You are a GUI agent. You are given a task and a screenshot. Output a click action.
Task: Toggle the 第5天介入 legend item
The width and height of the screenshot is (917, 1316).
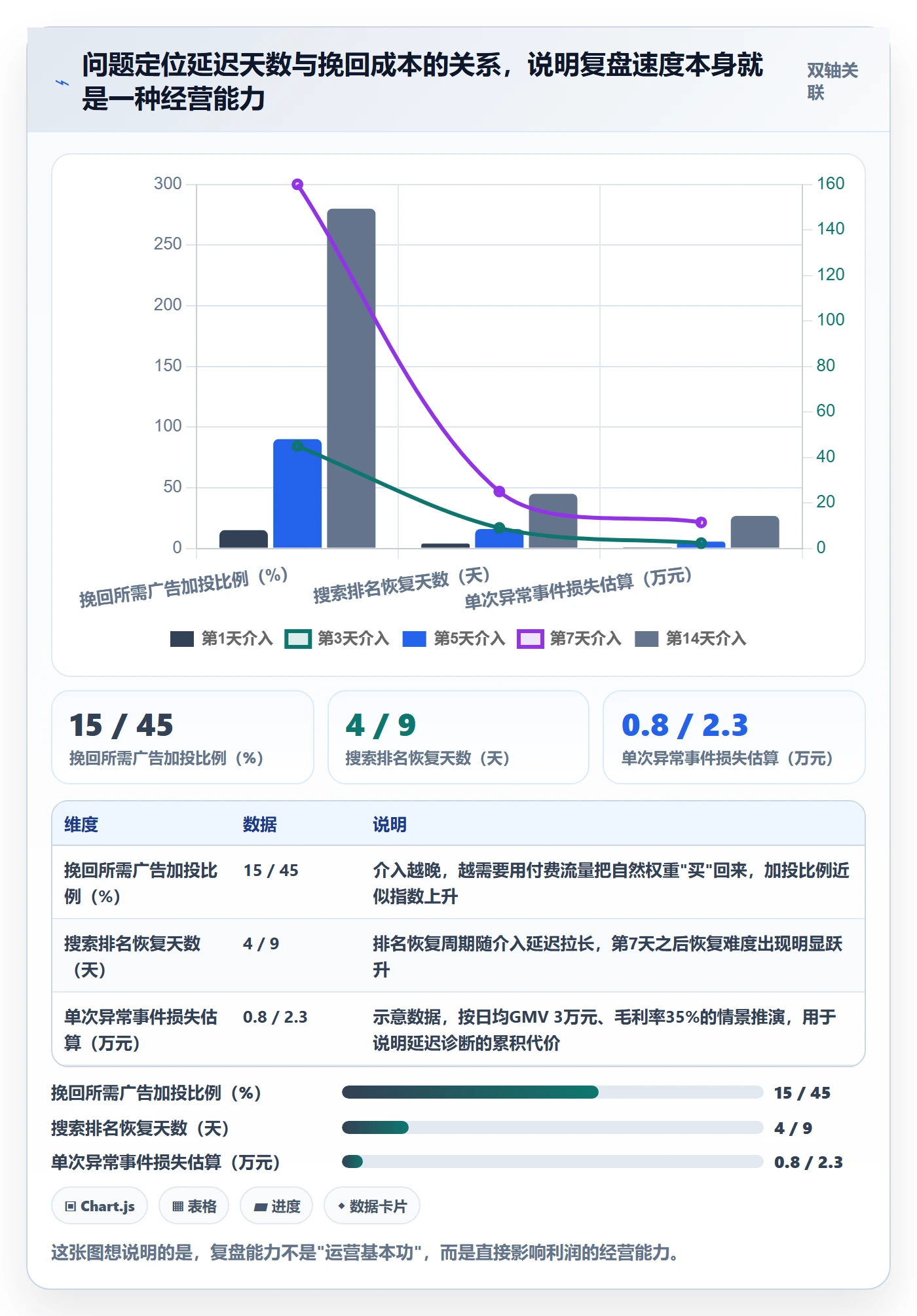(454, 639)
